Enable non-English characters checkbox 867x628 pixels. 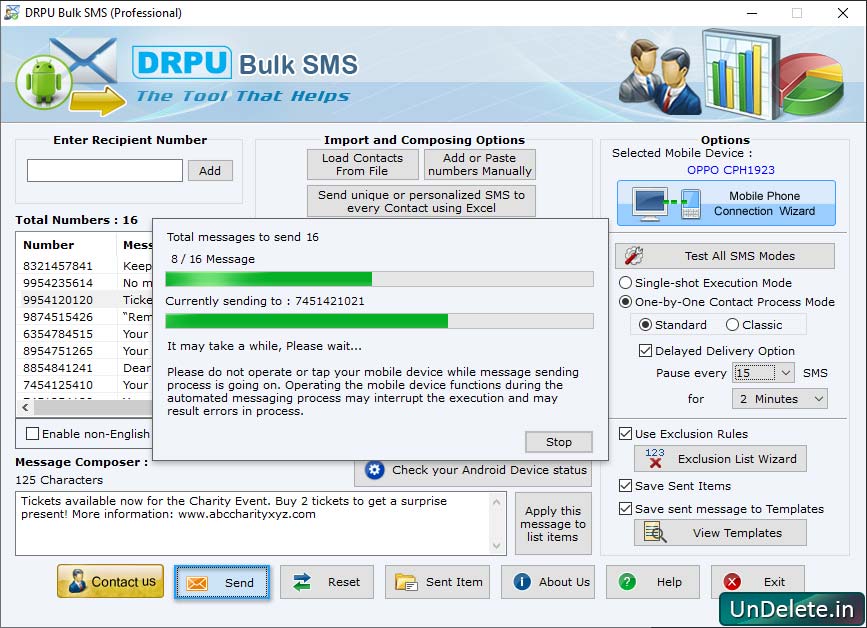tap(33, 433)
